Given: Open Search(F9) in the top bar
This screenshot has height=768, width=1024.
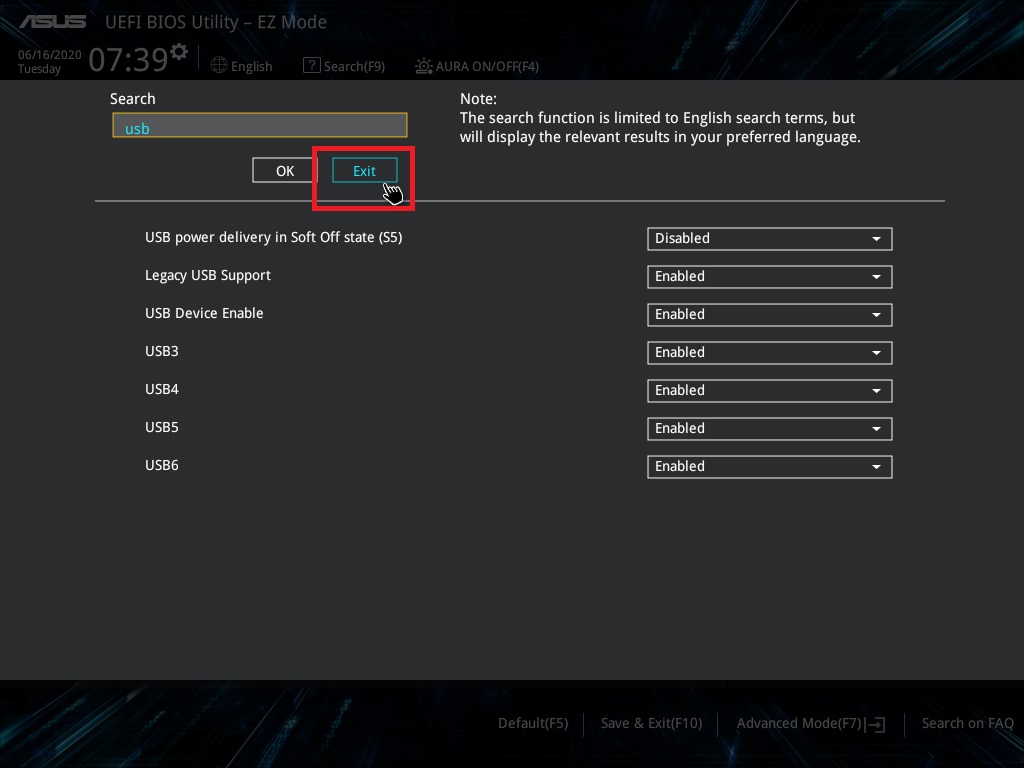Looking at the screenshot, I should click(344, 66).
